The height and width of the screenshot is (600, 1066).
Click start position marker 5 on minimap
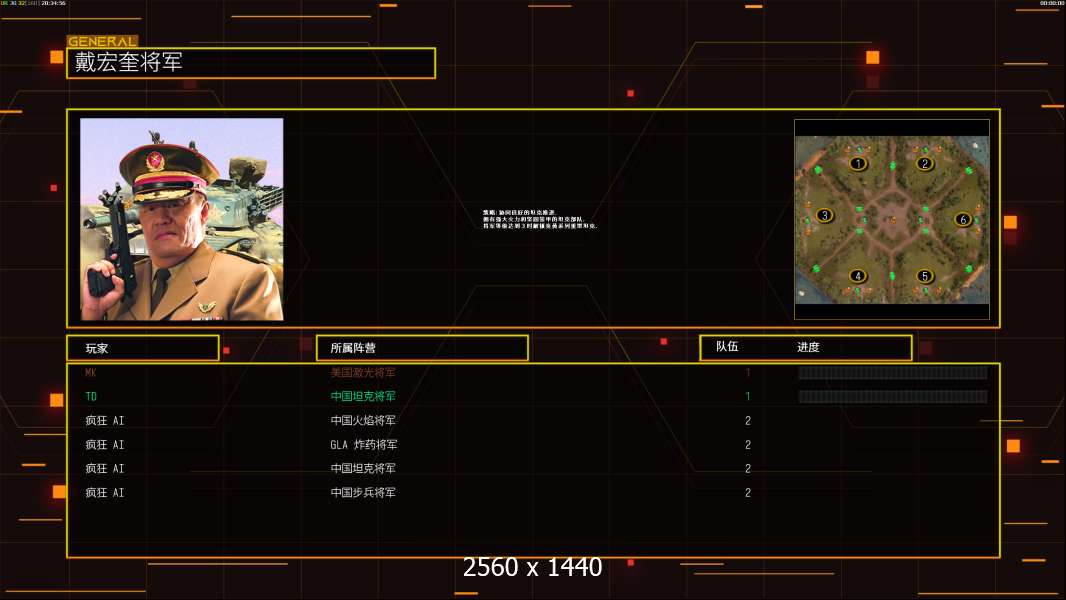(924, 276)
